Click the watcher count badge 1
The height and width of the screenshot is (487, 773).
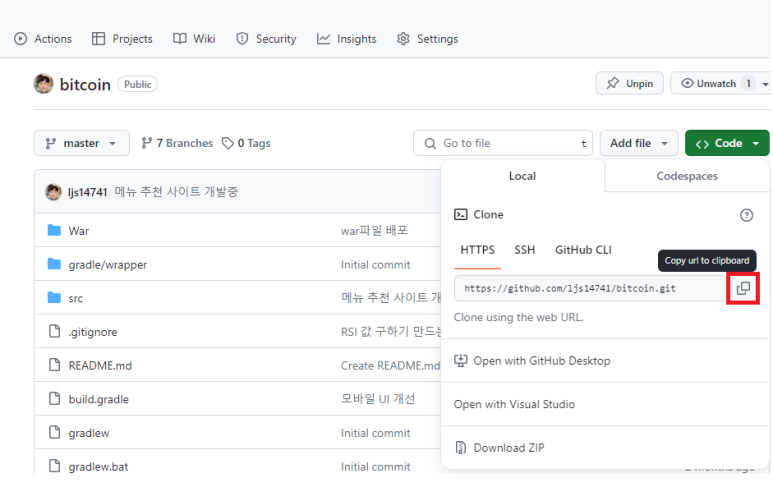tap(748, 83)
